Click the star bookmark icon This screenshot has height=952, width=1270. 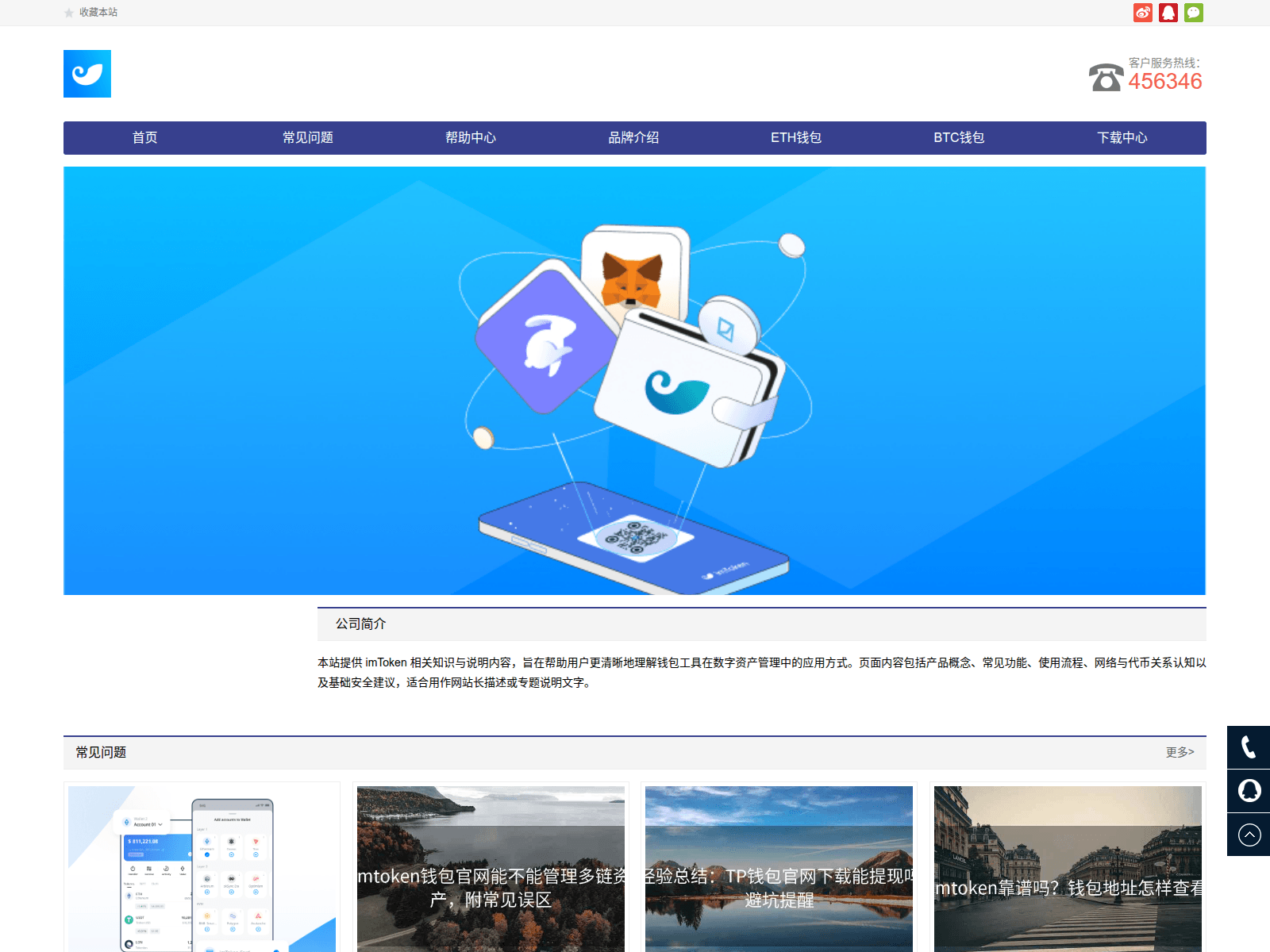coord(69,13)
